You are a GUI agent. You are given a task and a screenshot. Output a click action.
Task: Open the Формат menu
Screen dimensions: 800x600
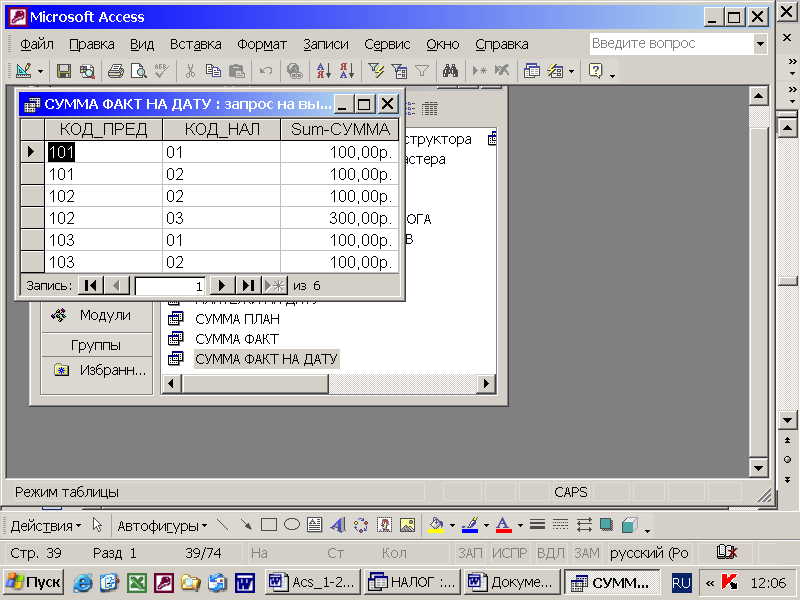(262, 44)
